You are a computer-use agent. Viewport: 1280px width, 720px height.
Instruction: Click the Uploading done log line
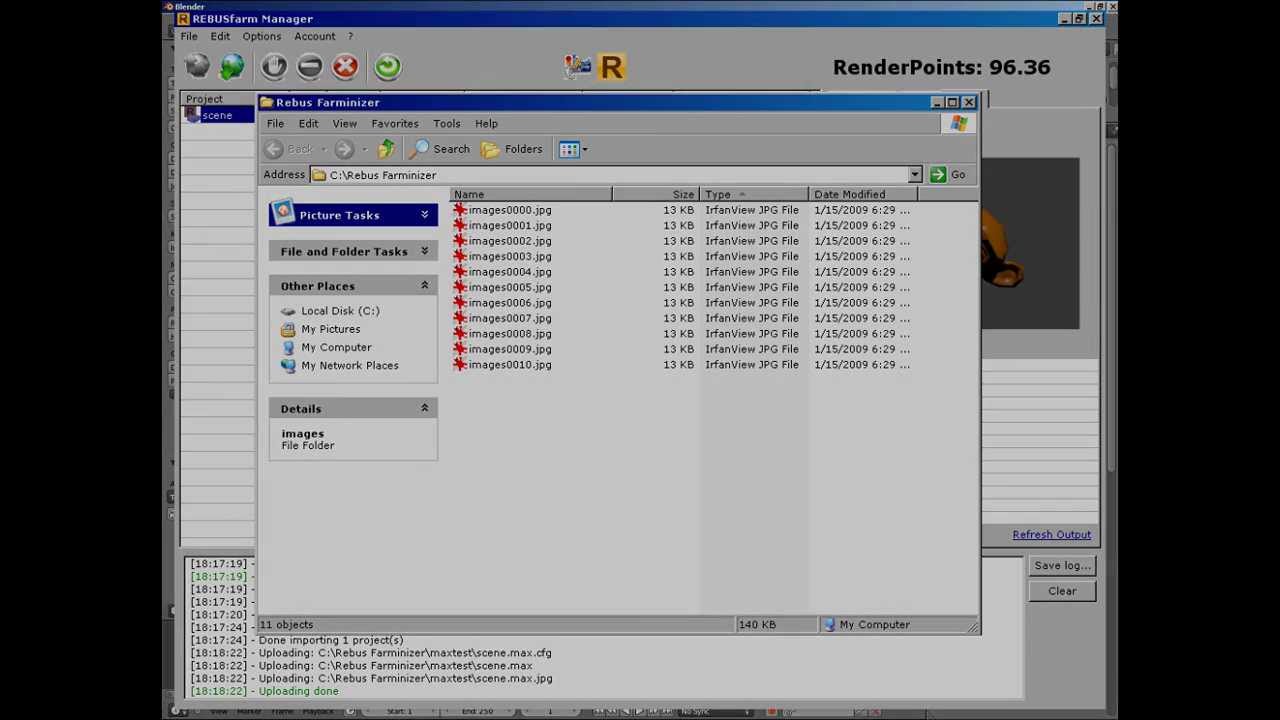click(265, 691)
